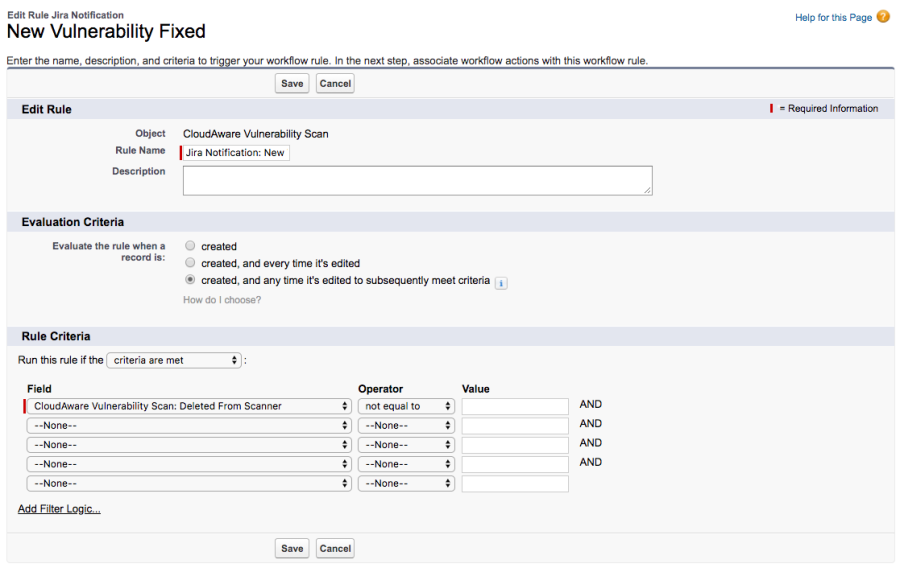Image resolution: width=900 pixels, height=572 pixels.
Task: Click the info icon beside subsequently meet criteria
Action: pos(501,283)
